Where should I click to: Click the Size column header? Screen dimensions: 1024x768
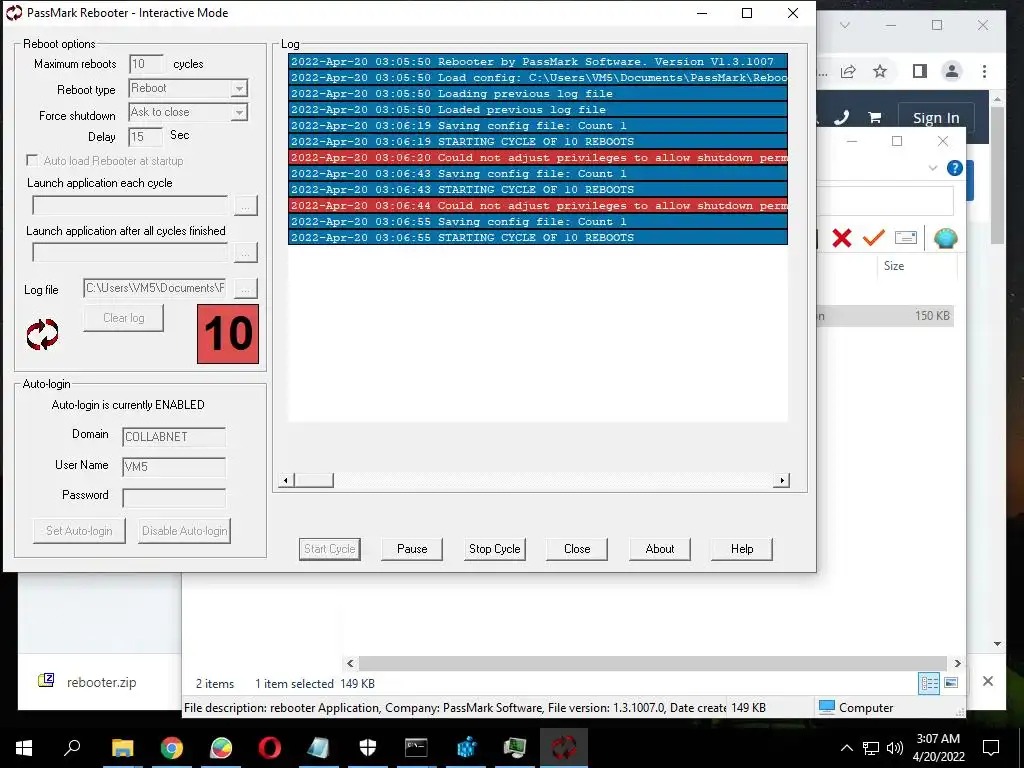pos(894,266)
